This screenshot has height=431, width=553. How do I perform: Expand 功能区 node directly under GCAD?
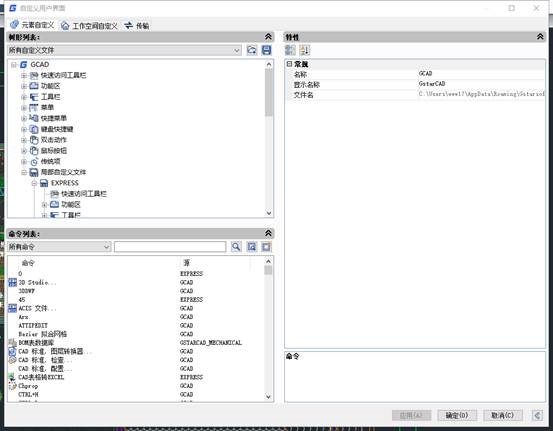pyautogui.click(x=24, y=86)
